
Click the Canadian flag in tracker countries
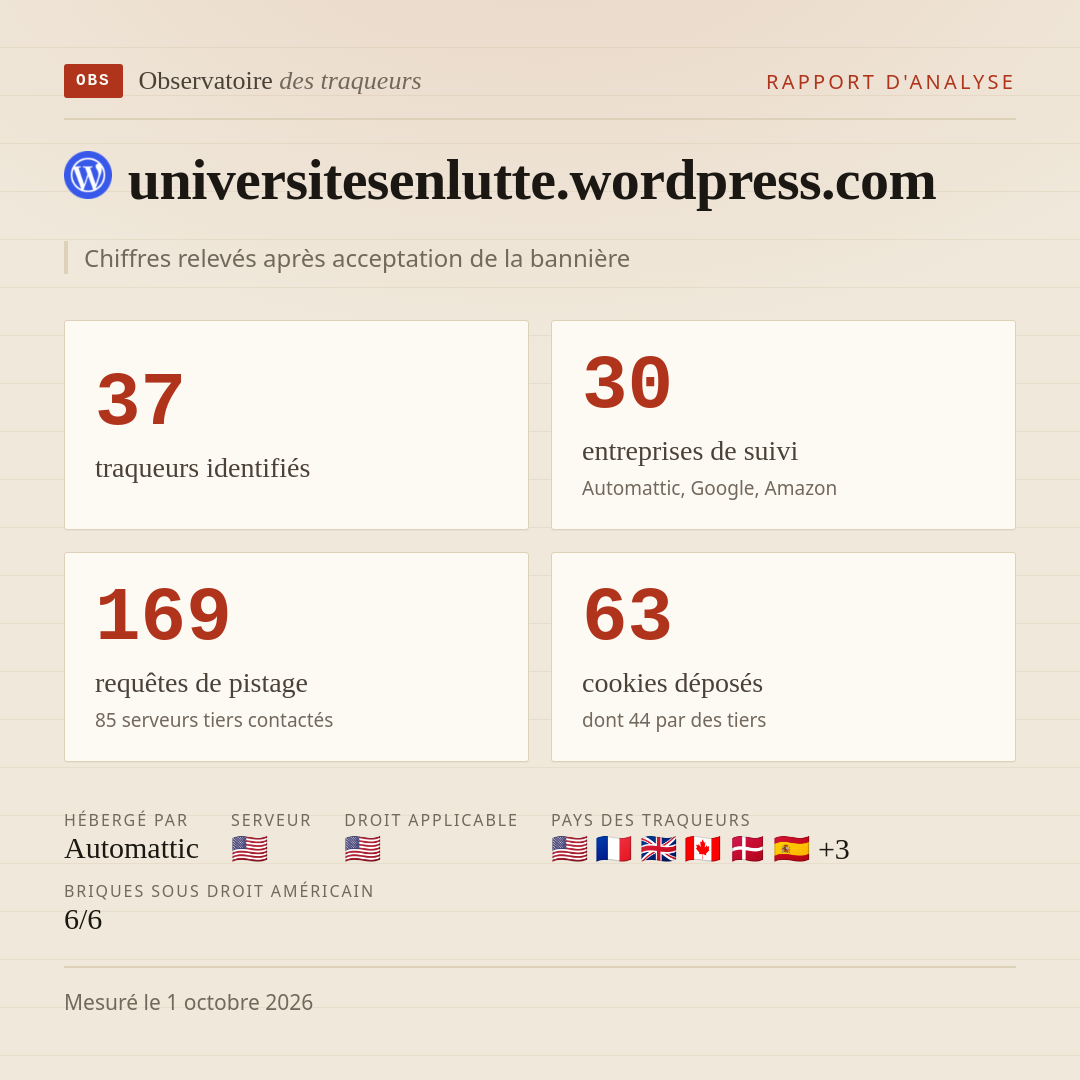(703, 849)
